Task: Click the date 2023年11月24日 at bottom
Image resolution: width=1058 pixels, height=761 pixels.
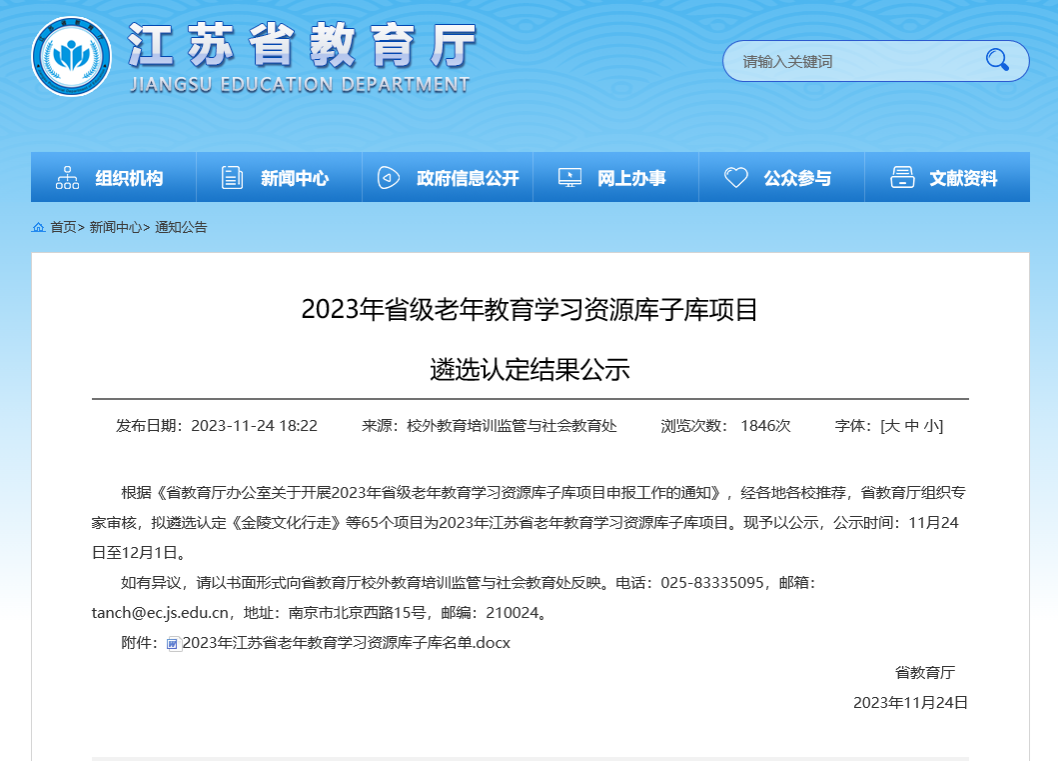Action: 910,703
